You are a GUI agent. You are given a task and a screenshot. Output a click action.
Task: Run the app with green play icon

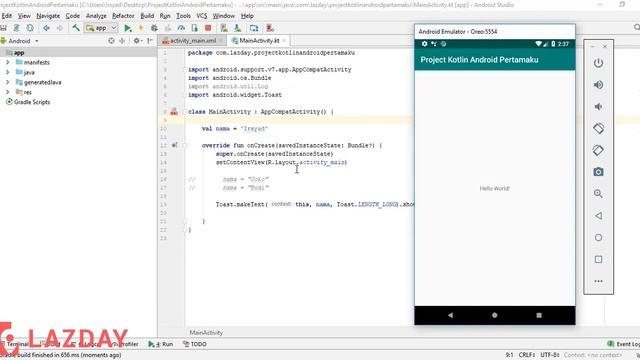128,28
